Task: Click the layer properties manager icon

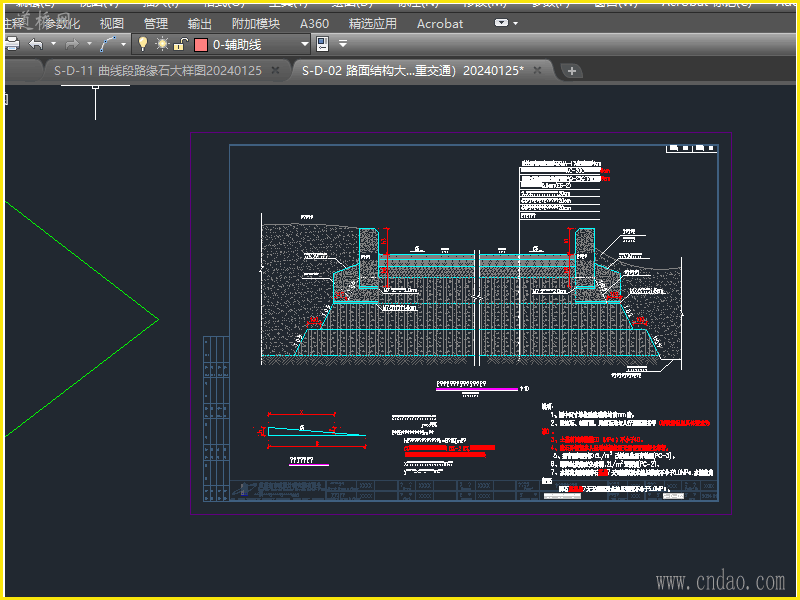Action: pos(322,44)
